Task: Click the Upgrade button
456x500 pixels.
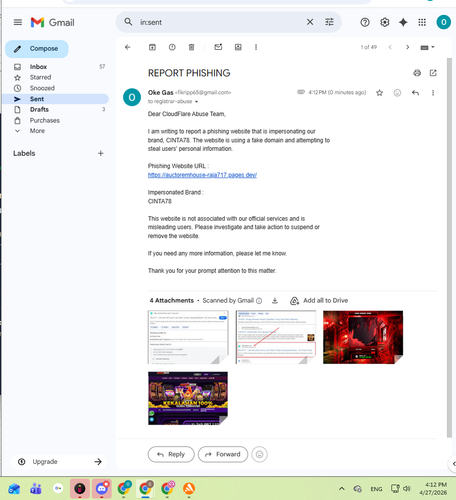Action: point(59,462)
